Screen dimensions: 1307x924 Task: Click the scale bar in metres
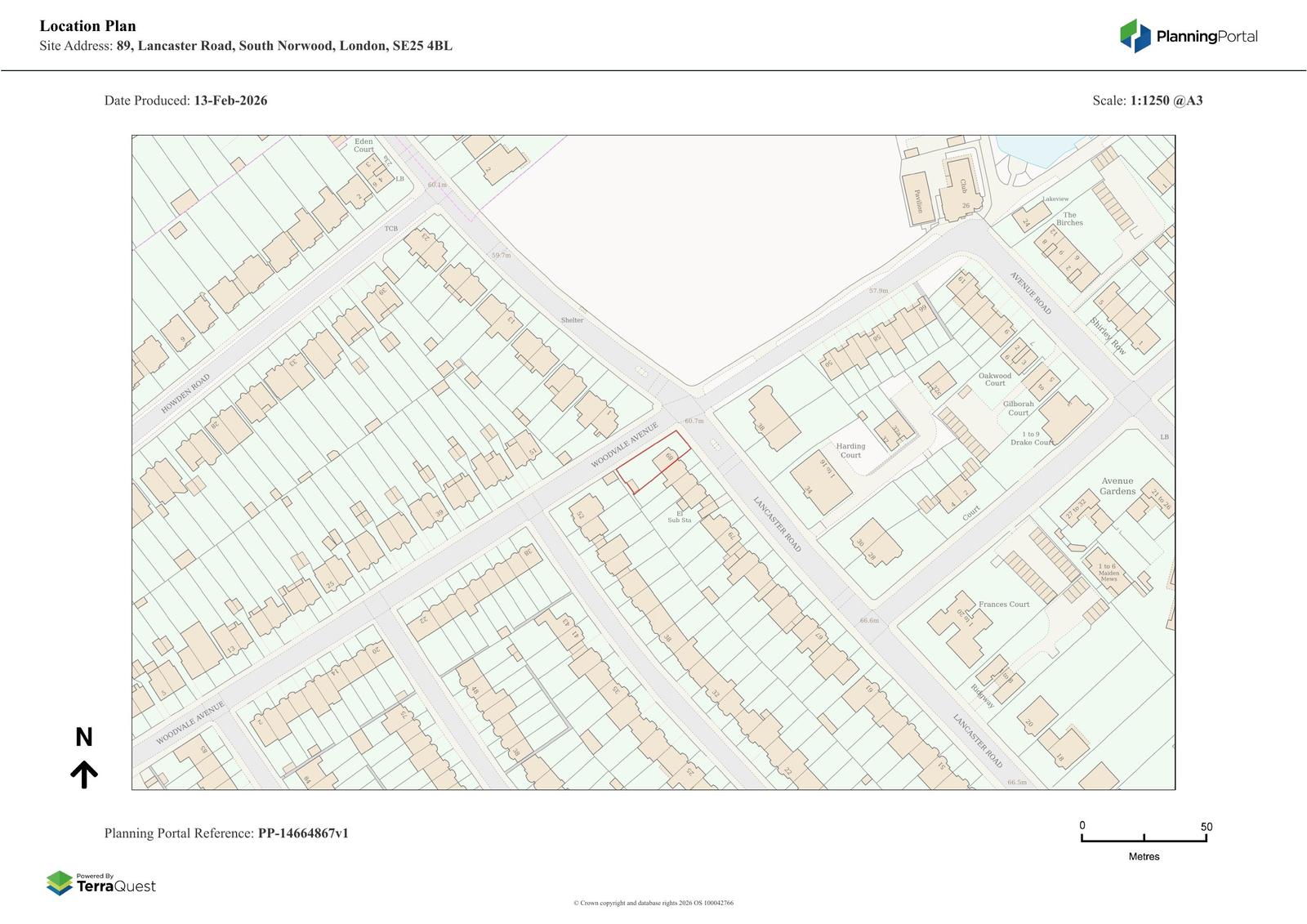(1144, 837)
